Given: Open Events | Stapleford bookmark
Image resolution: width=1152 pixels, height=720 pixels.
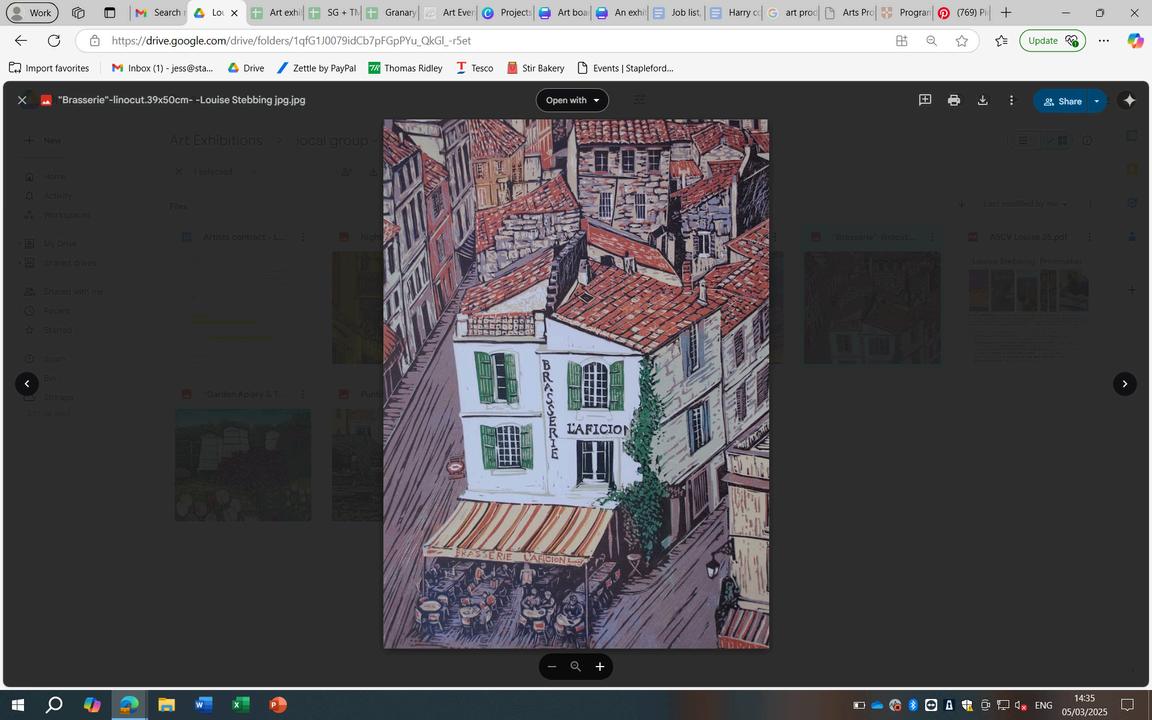Looking at the screenshot, I should pyautogui.click(x=625, y=68).
